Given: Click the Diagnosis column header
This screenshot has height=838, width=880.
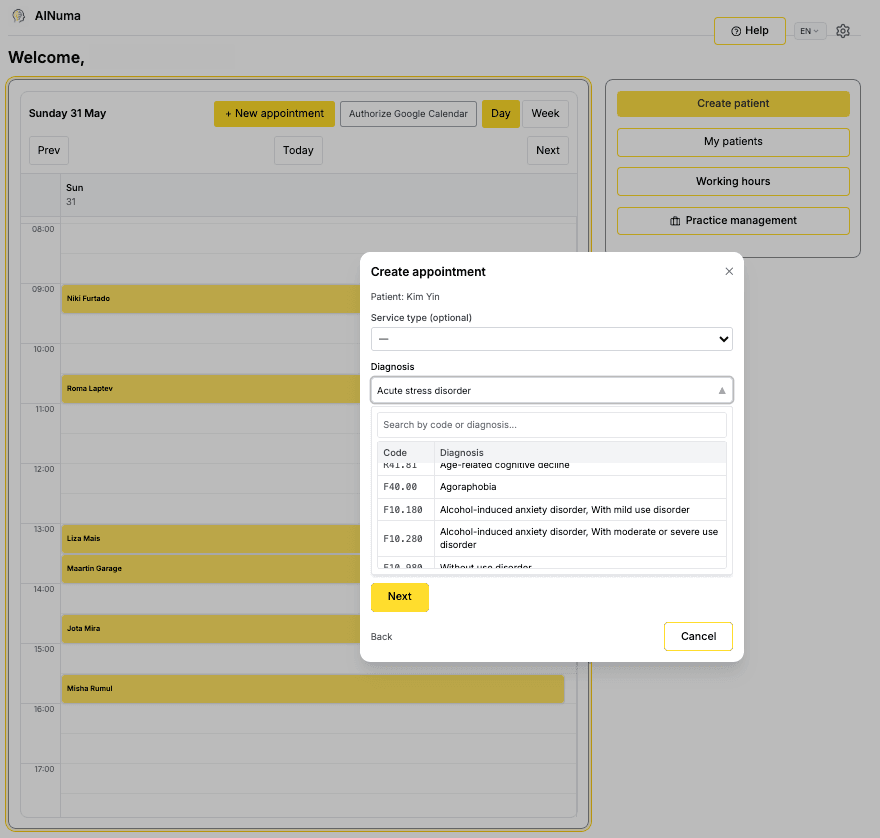Looking at the screenshot, I should coord(580,452).
